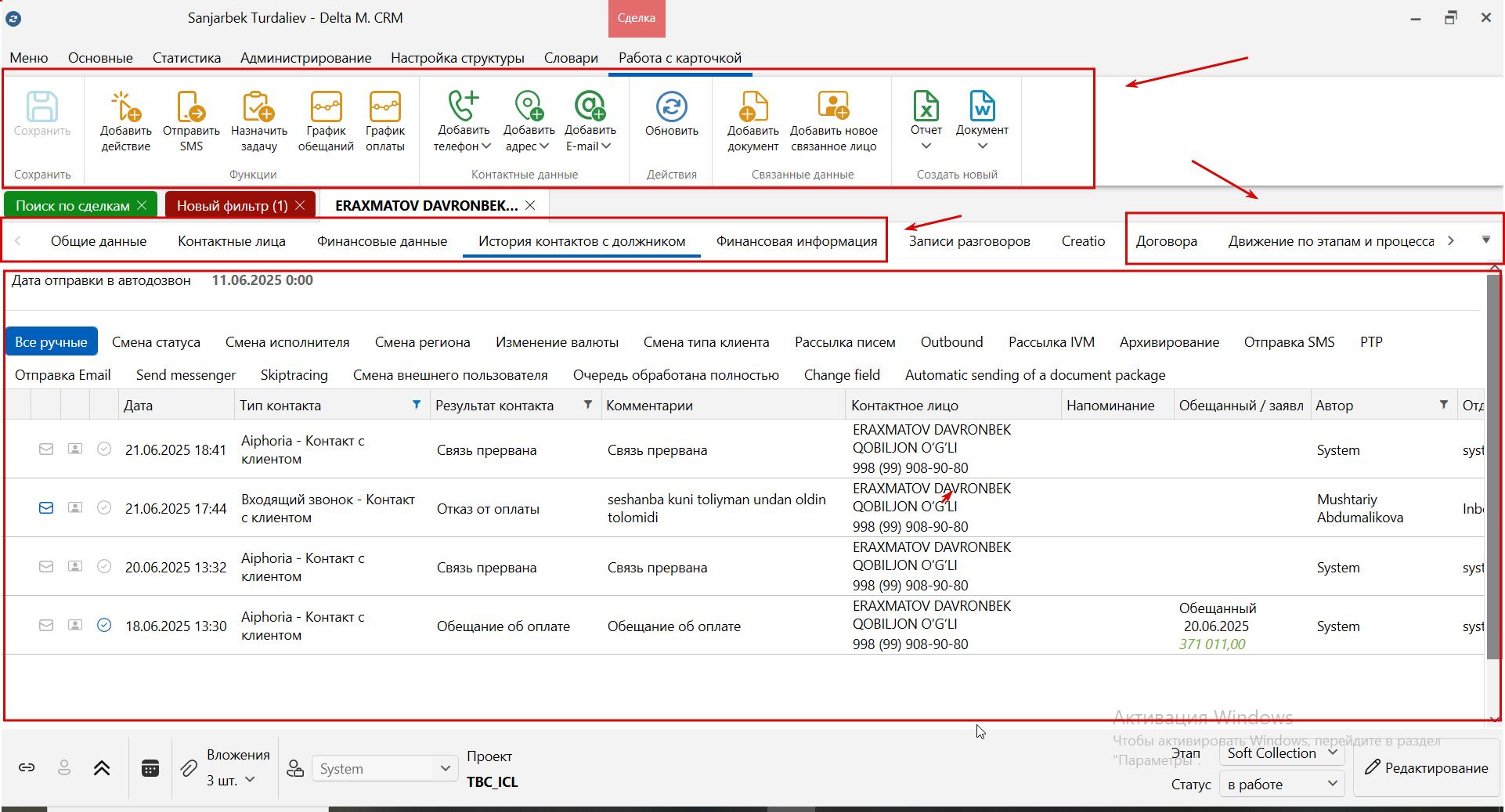Toggle check circle in 21.06.2025 17:44 row
The image size is (1505, 812).
pyautogui.click(x=104, y=507)
